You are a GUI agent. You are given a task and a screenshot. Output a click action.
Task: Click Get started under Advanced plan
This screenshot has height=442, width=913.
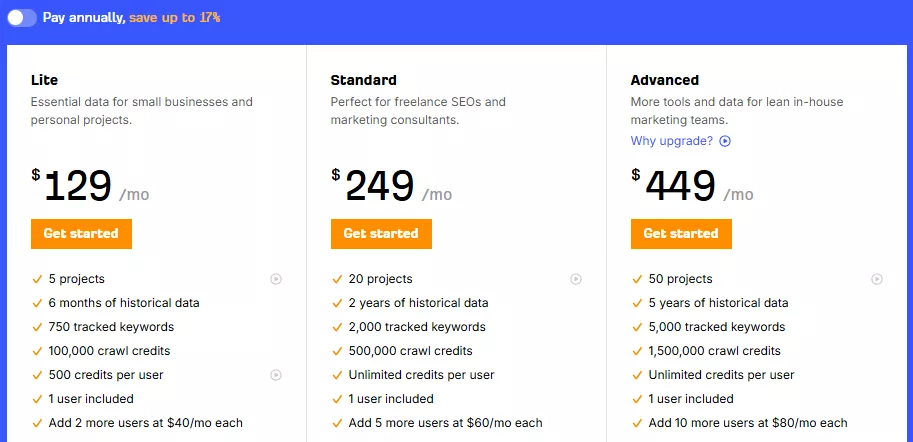[x=681, y=234]
